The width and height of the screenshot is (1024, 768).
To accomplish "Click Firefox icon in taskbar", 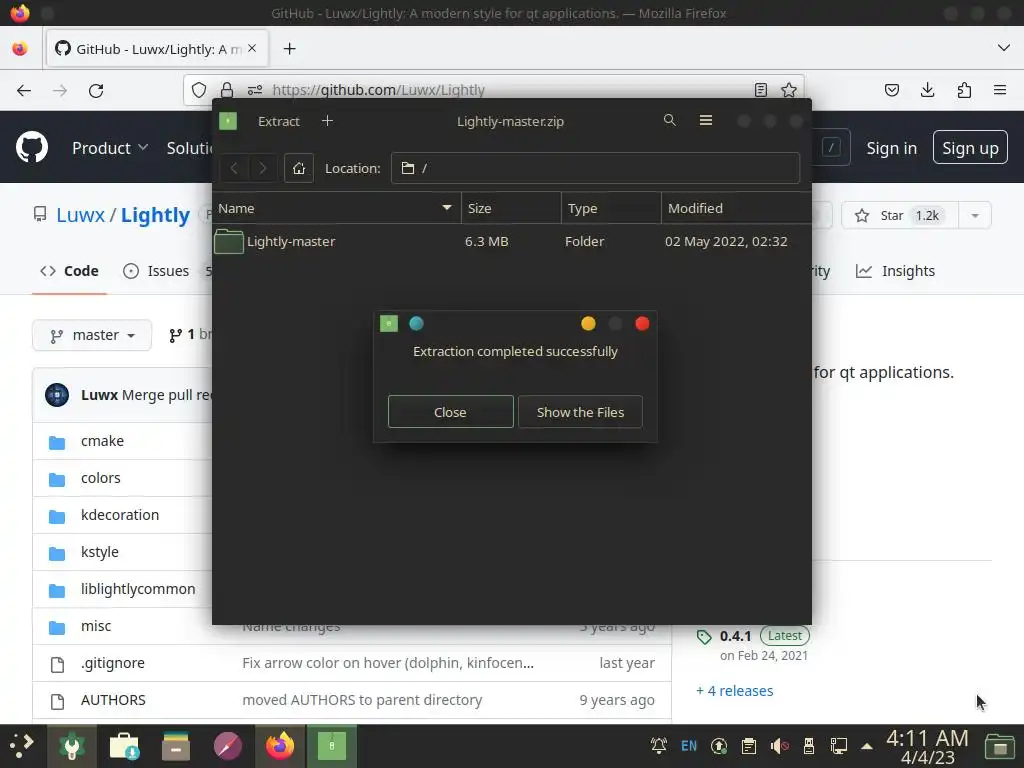I will click(x=280, y=746).
